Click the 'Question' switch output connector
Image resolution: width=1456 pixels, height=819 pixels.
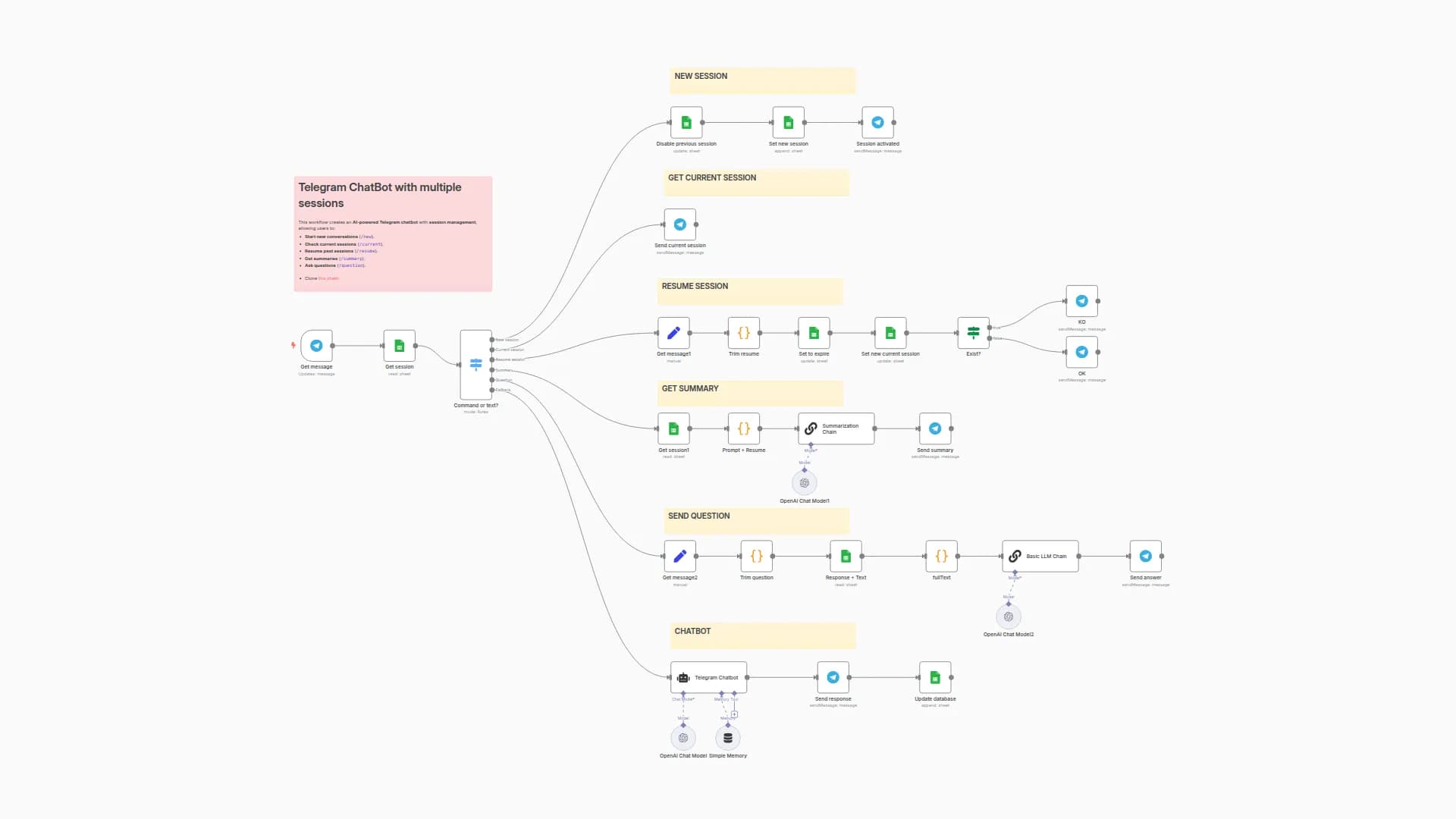492,380
